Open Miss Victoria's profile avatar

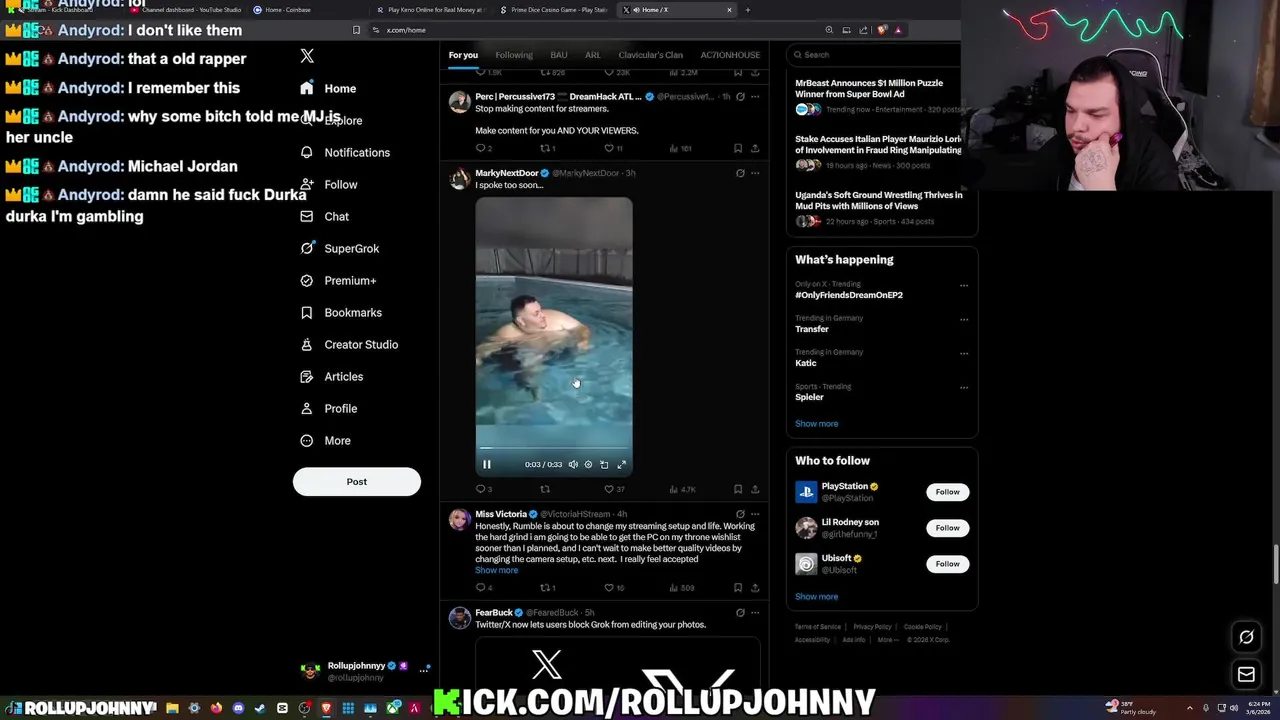click(459, 519)
